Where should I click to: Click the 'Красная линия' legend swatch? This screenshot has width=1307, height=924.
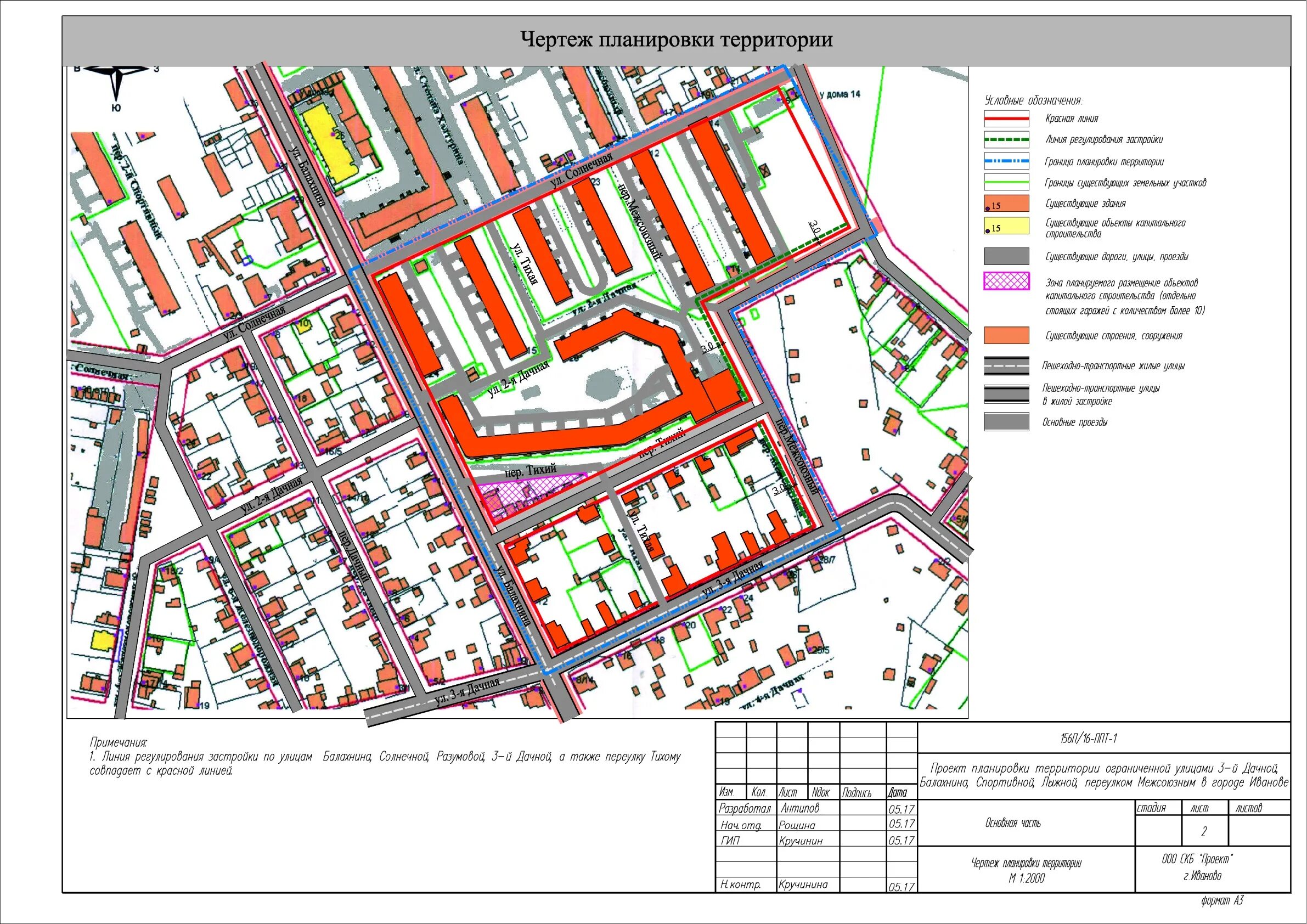[1006, 119]
